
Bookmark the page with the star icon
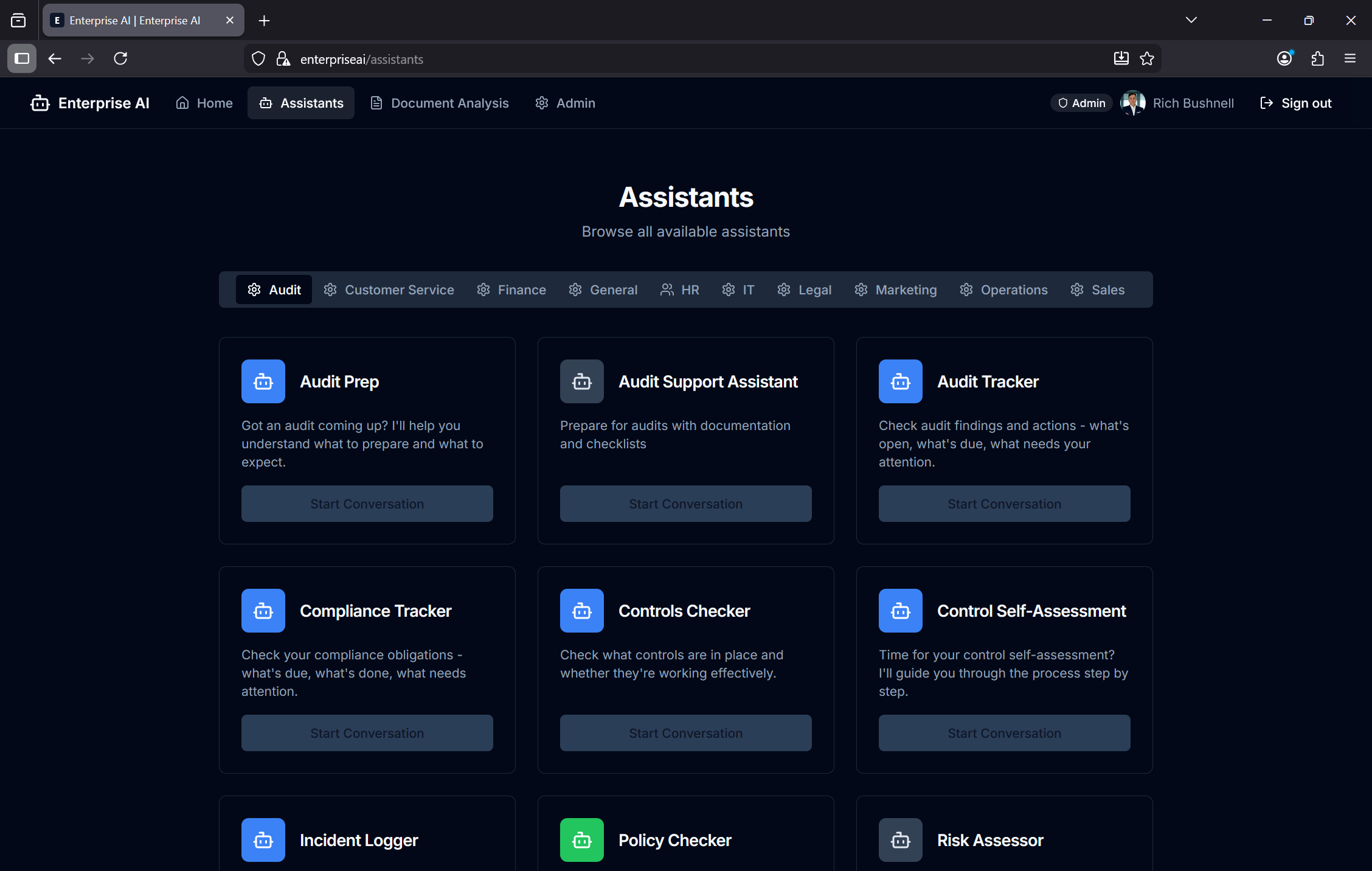[1148, 58]
